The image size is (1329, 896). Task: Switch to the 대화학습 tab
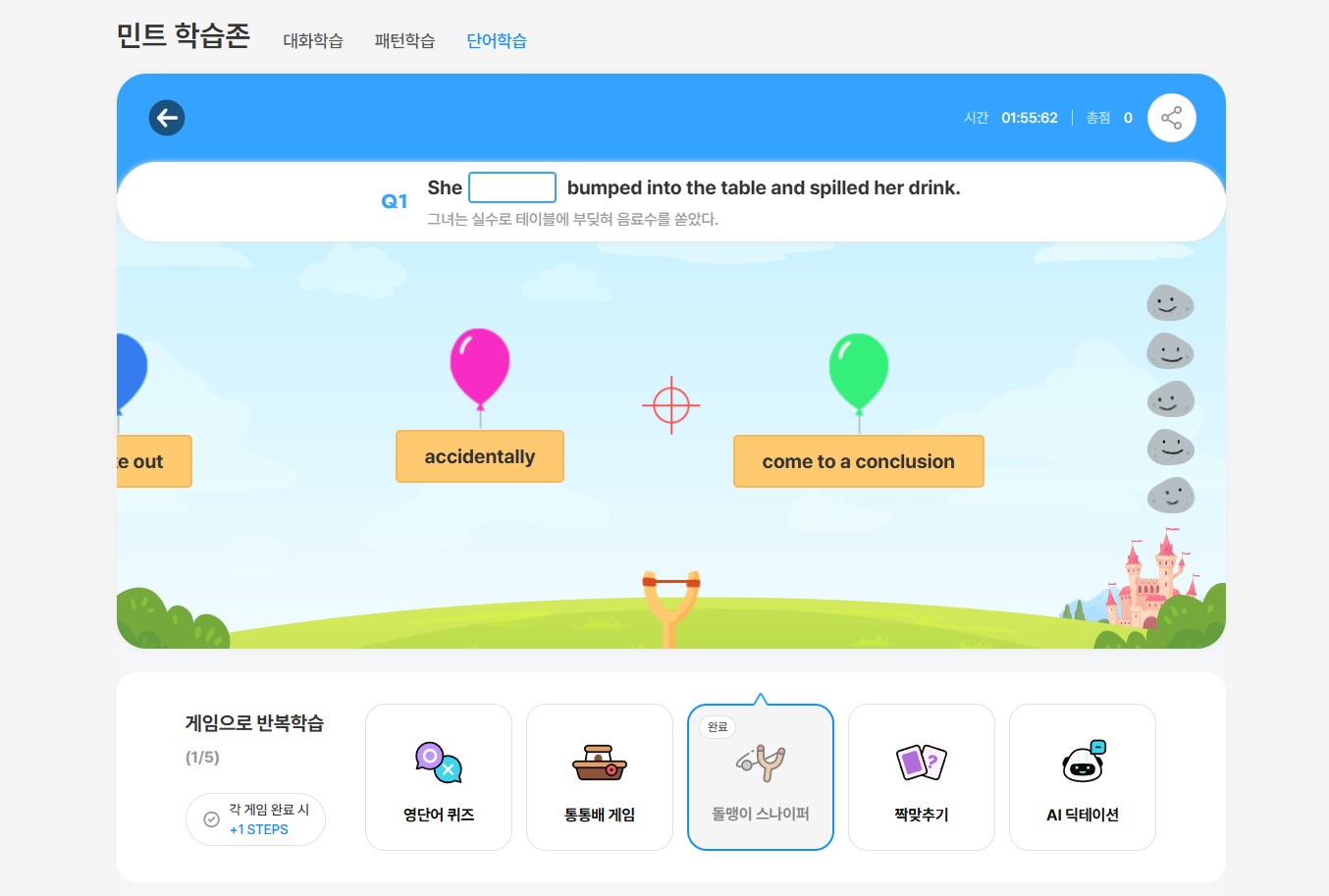[313, 40]
